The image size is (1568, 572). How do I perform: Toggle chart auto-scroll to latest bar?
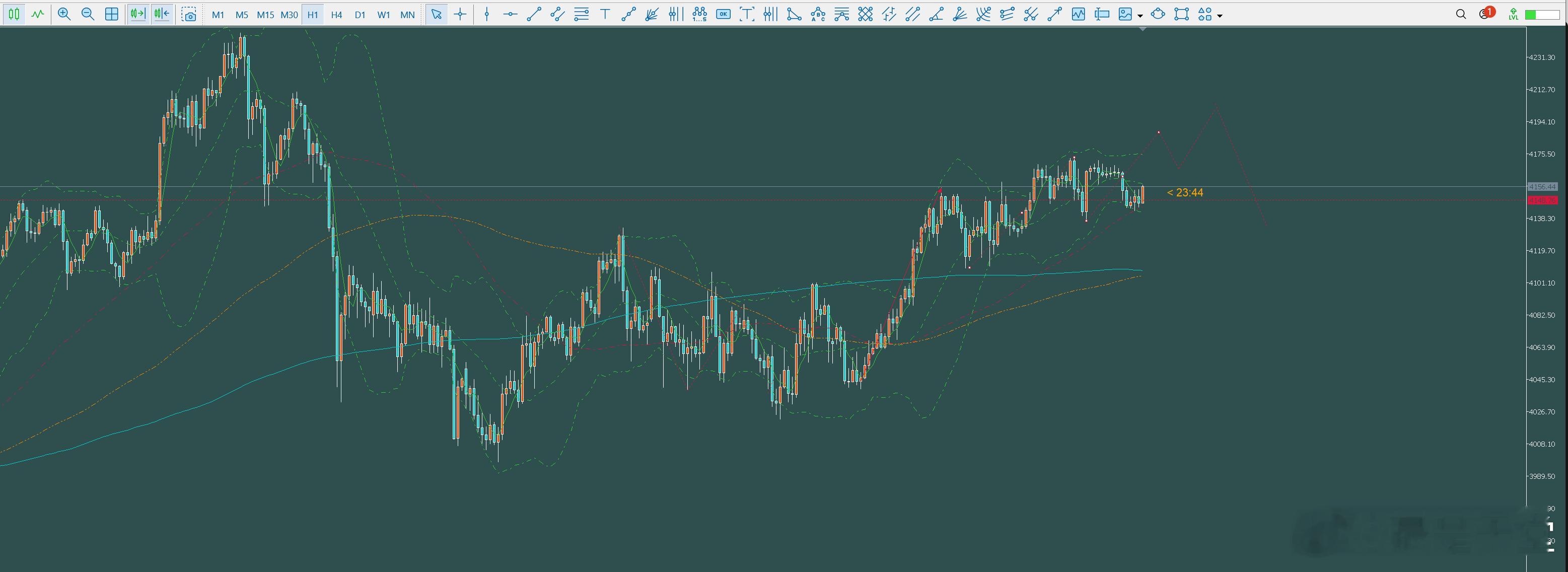click(138, 15)
